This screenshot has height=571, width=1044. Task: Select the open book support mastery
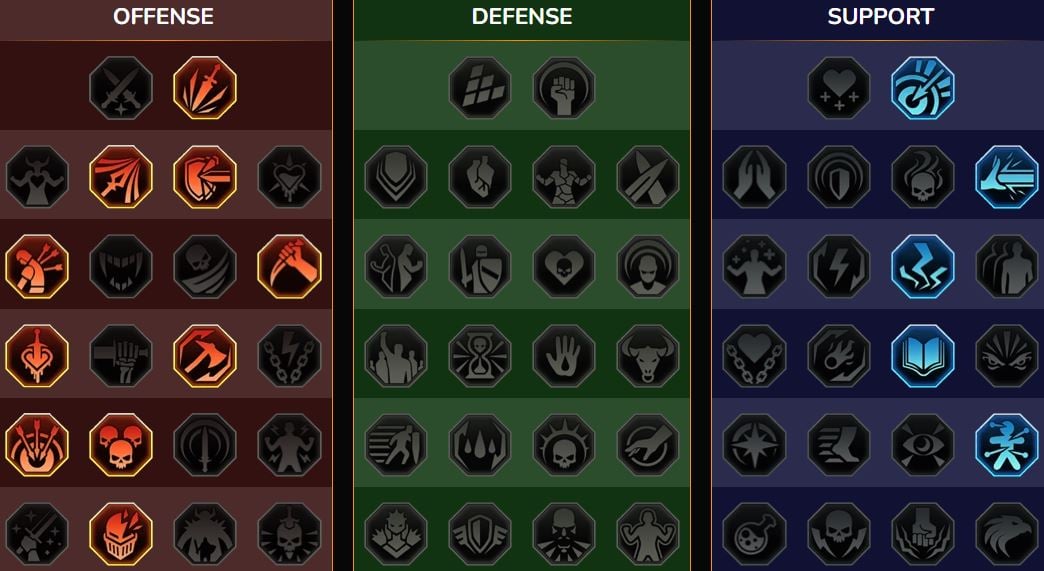click(x=923, y=355)
